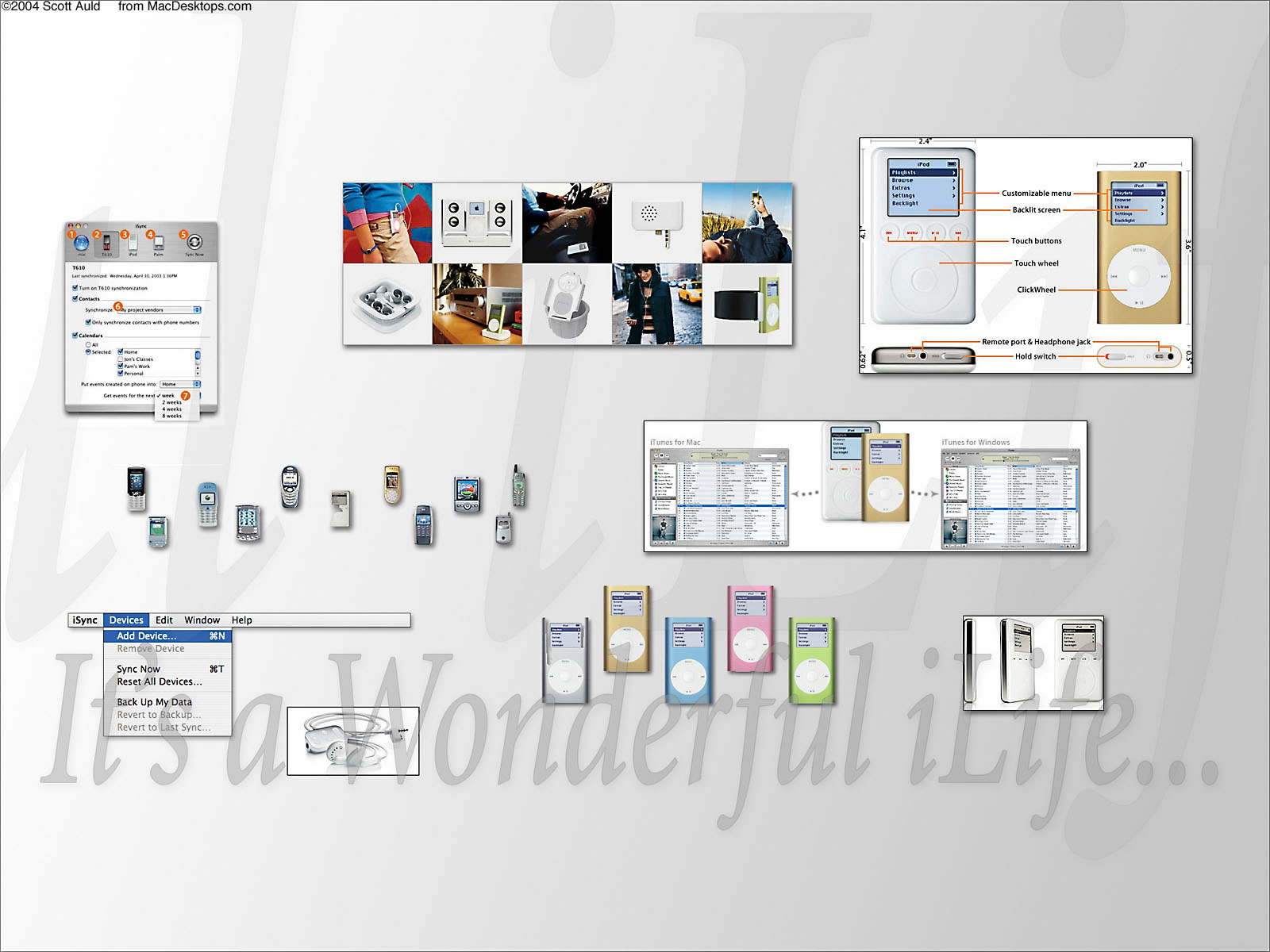The image size is (1270, 952).
Task: Click the silver iPod mini image
Action: click(565, 660)
